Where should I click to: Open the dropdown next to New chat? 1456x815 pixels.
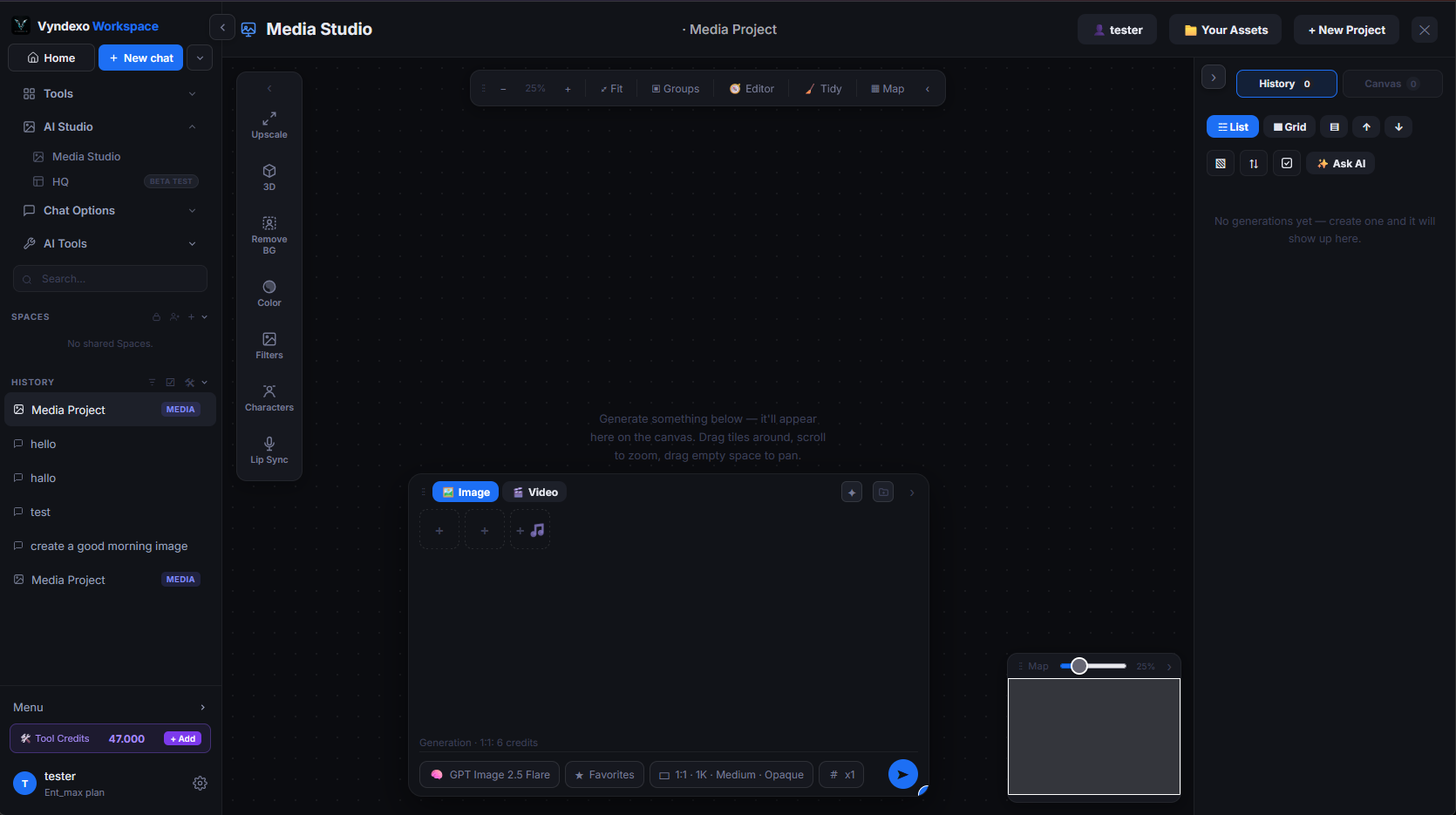[x=200, y=58]
